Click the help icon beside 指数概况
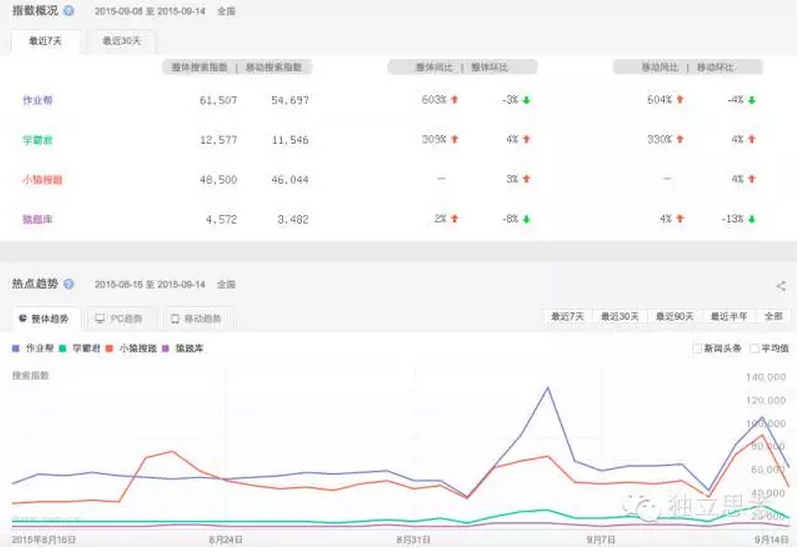 coord(68,11)
